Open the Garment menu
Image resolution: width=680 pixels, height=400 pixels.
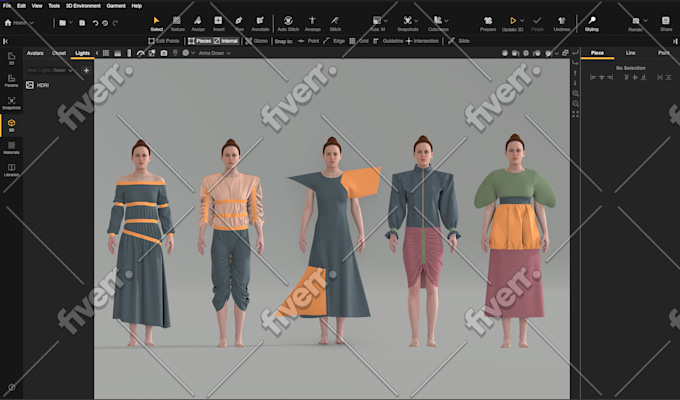(116, 6)
